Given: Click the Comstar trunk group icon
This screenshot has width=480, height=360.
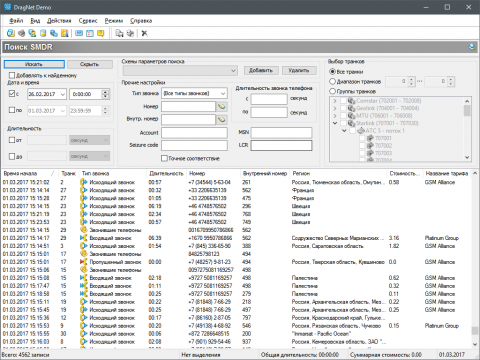Looking at the screenshot, I should click(x=351, y=100).
